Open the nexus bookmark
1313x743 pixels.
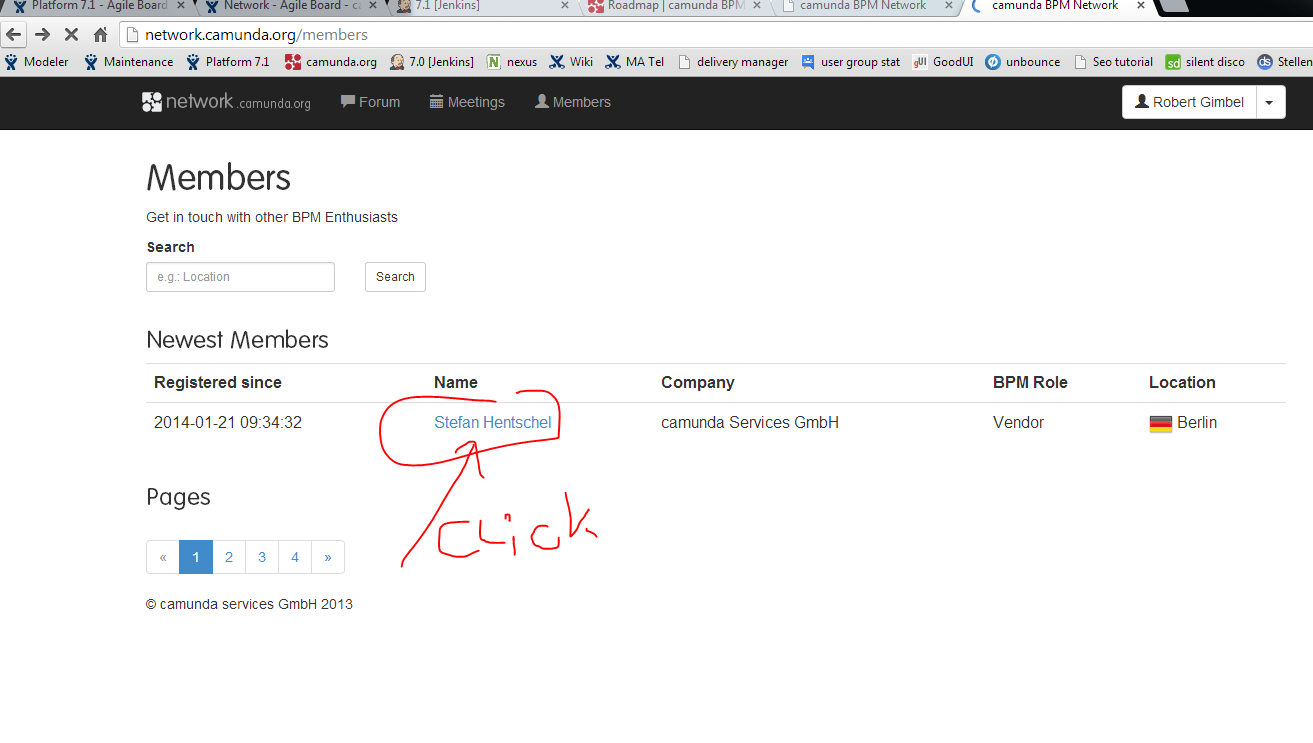[x=512, y=62]
